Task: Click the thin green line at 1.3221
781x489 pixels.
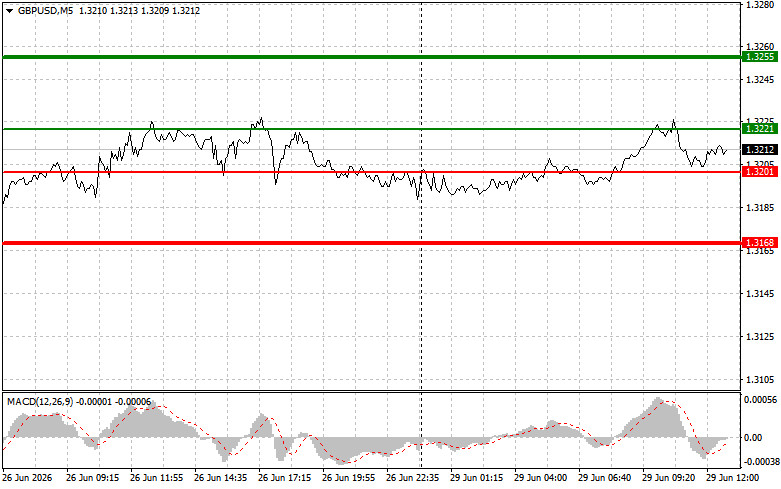Action: tap(372, 129)
